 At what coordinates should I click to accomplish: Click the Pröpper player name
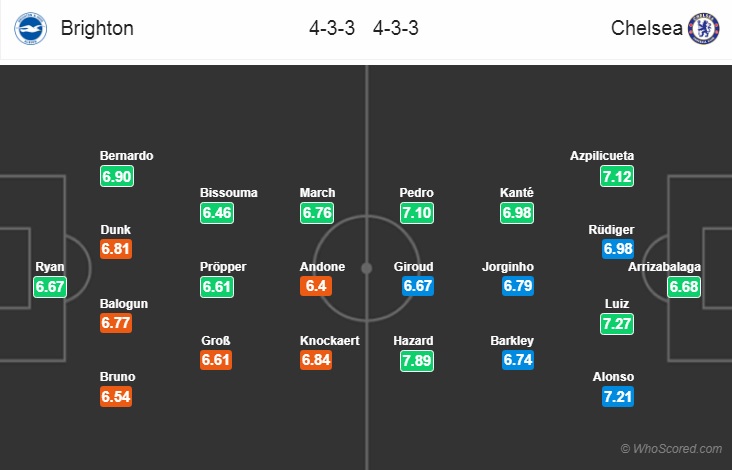click(x=223, y=267)
